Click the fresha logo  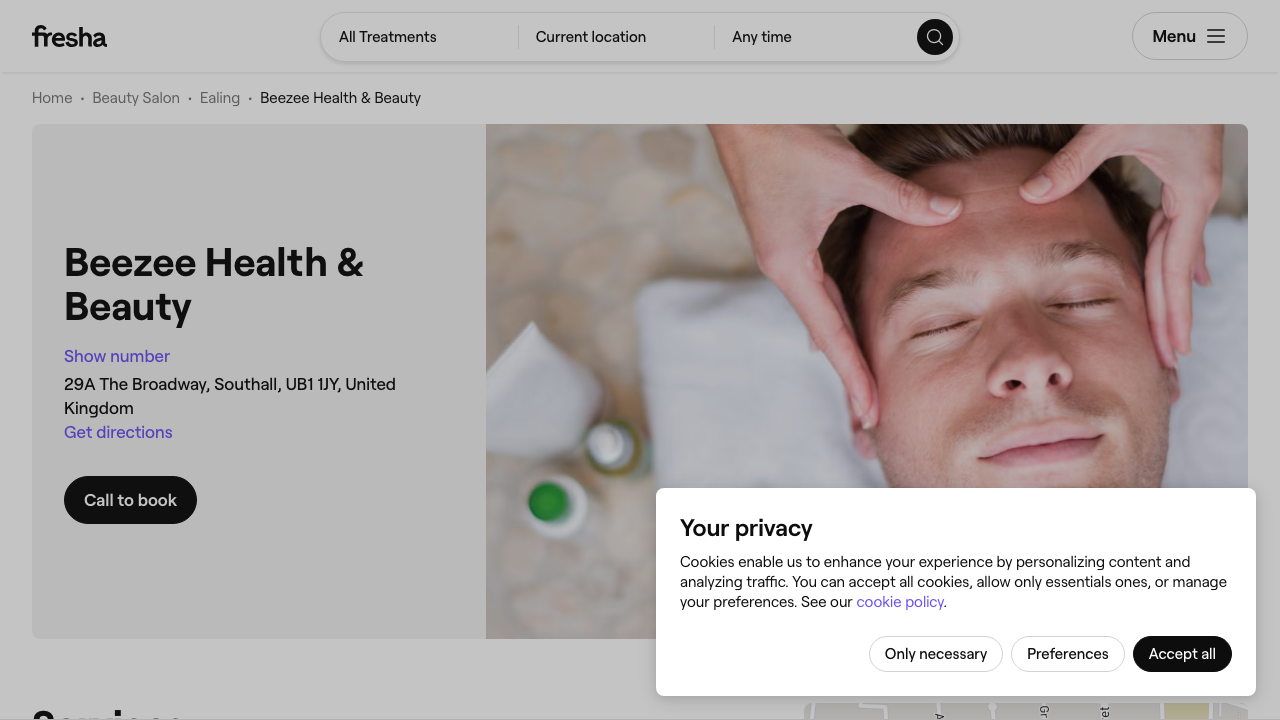[x=69, y=37]
